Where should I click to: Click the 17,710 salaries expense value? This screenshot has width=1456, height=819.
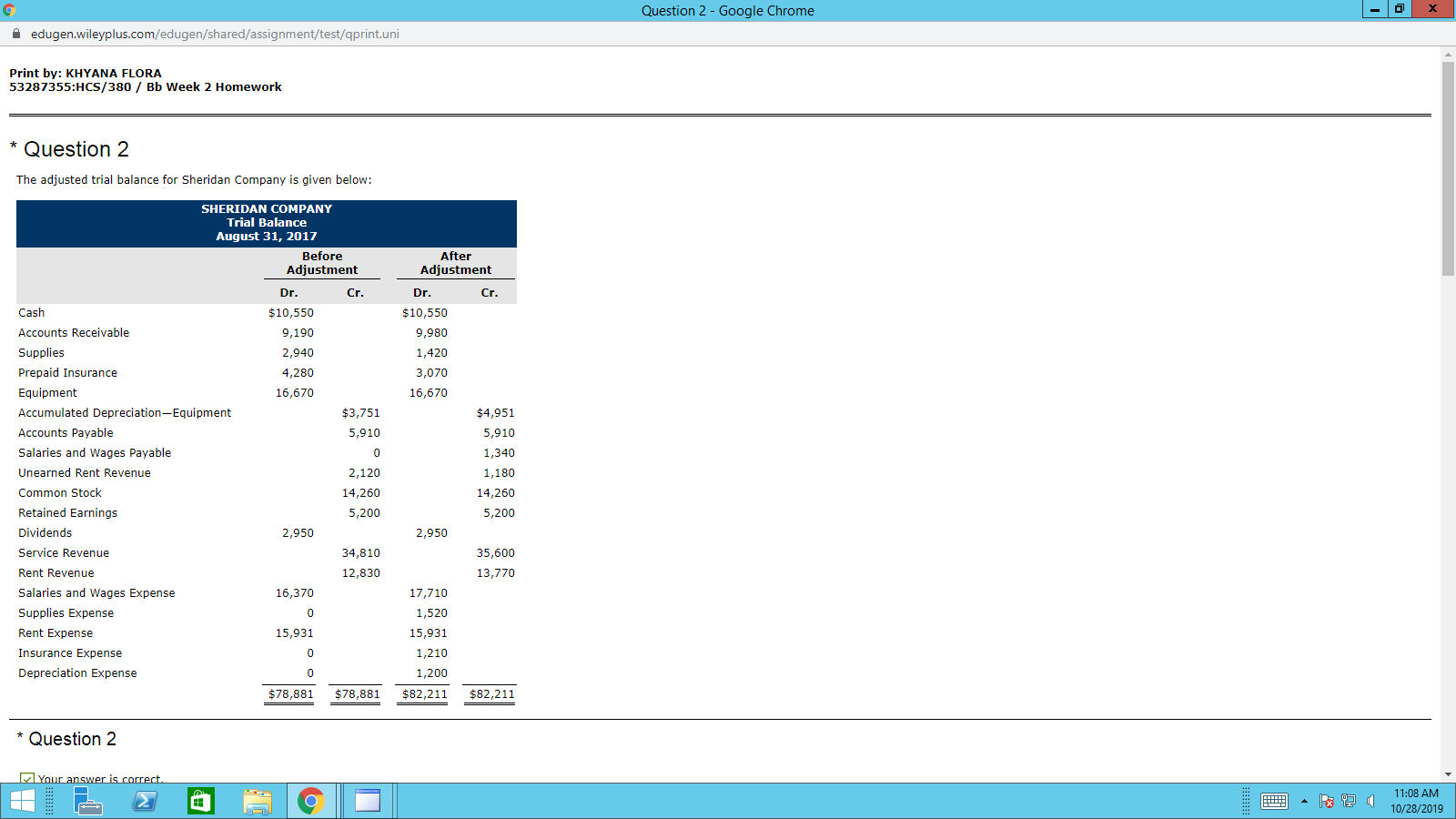[429, 593]
